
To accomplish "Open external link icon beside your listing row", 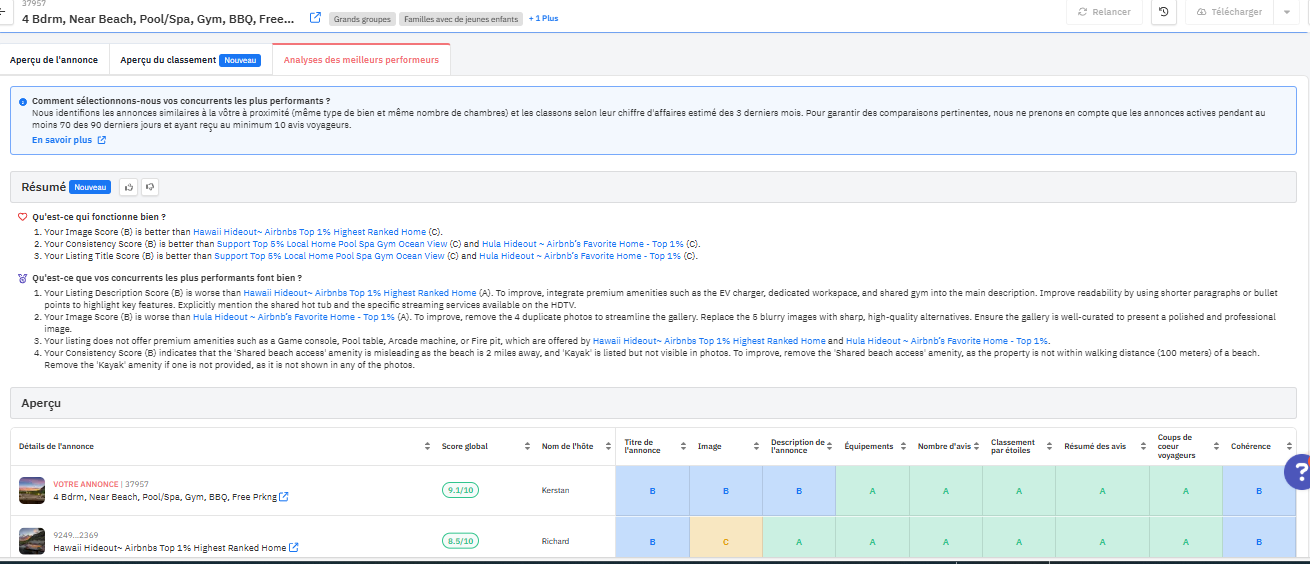I will (284, 497).
